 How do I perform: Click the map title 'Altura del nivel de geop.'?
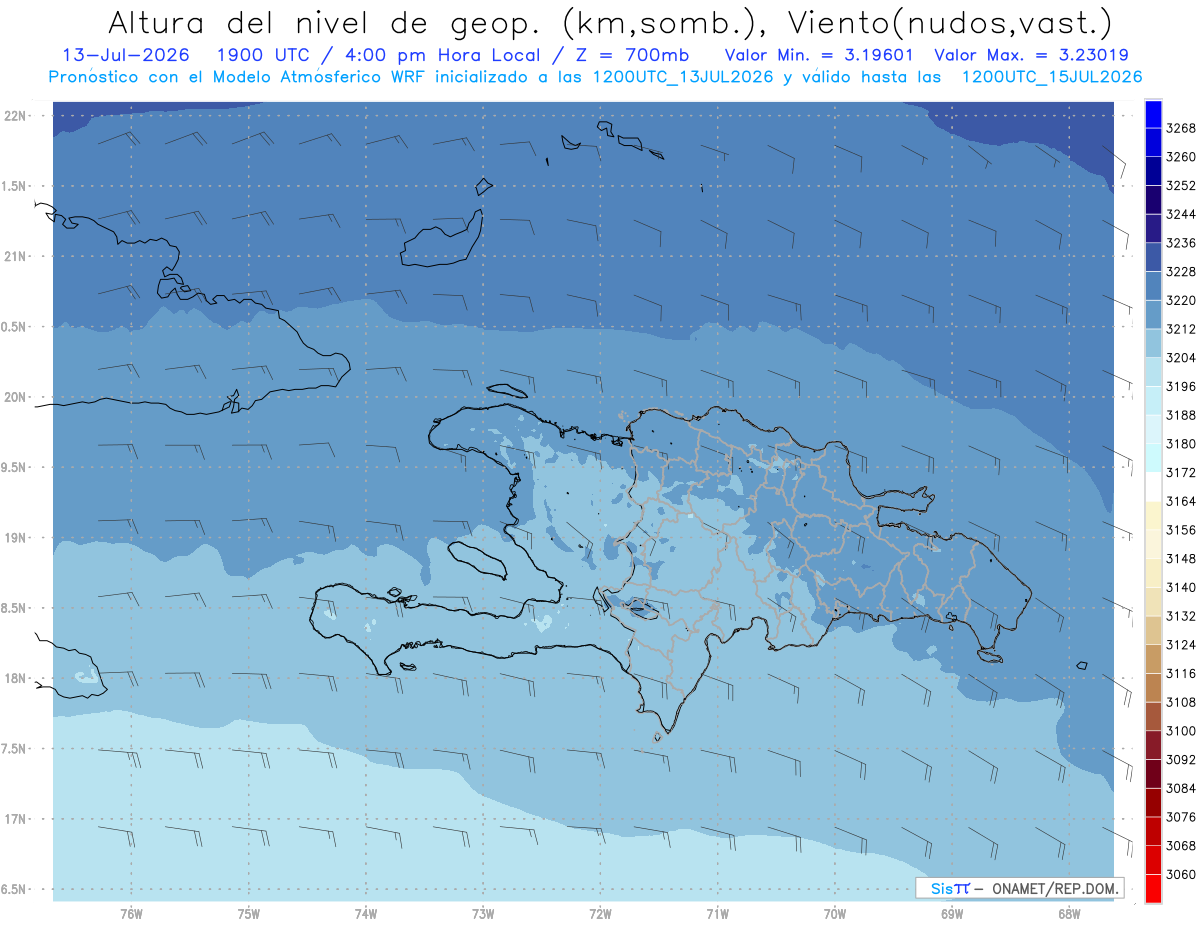[x=326, y=22]
